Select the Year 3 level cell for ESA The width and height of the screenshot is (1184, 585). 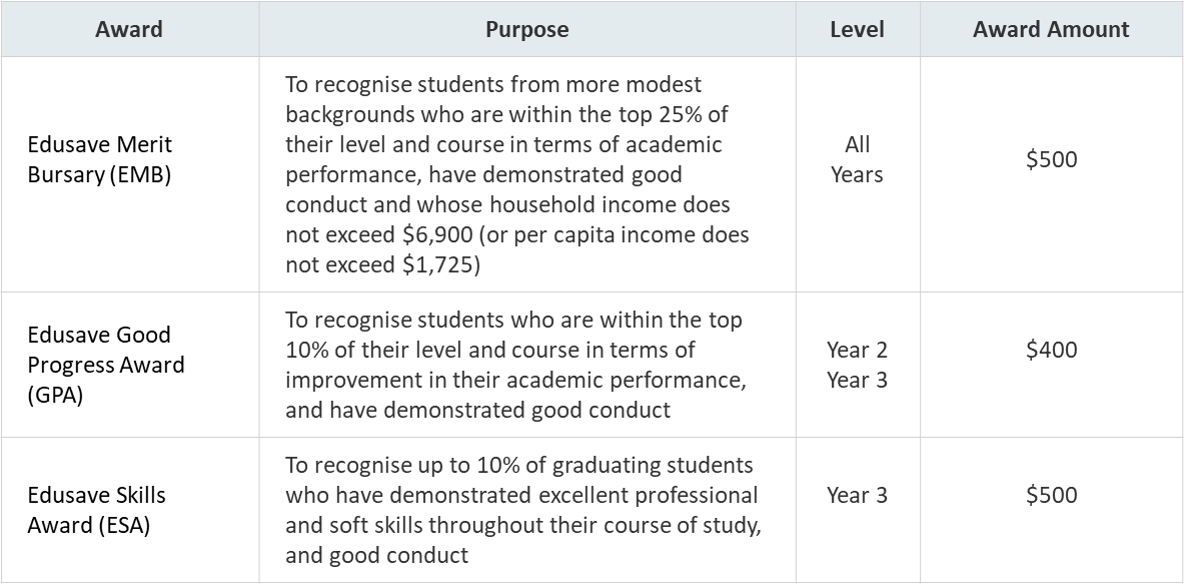pyautogui.click(x=857, y=510)
